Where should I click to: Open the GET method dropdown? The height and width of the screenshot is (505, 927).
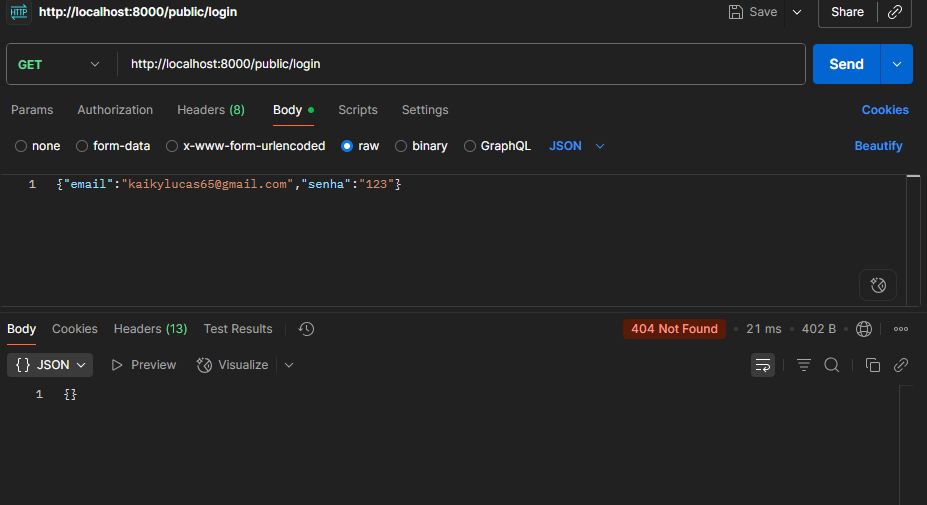(x=58, y=64)
